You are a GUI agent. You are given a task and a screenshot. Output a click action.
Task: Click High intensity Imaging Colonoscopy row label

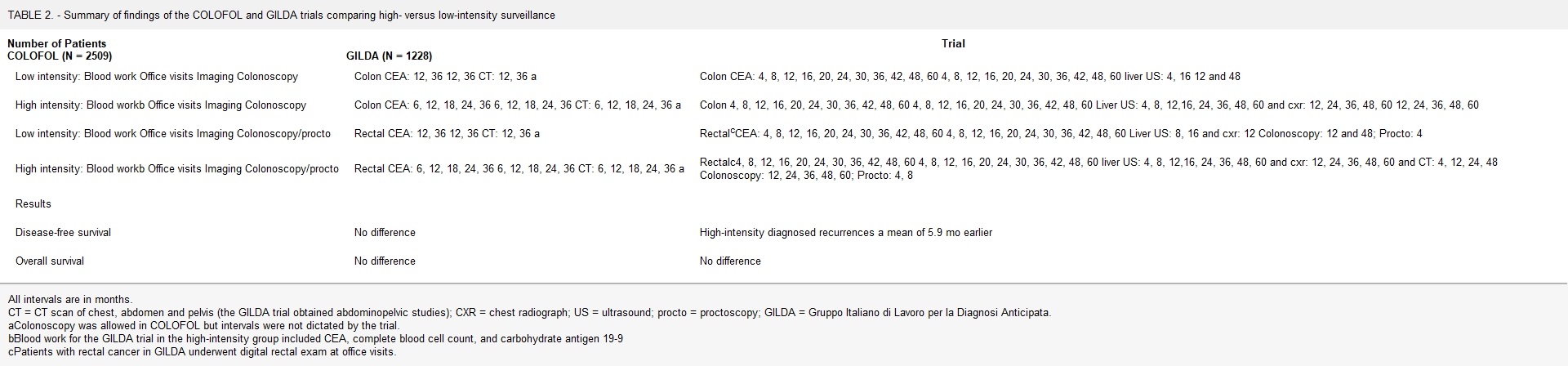click(x=161, y=105)
